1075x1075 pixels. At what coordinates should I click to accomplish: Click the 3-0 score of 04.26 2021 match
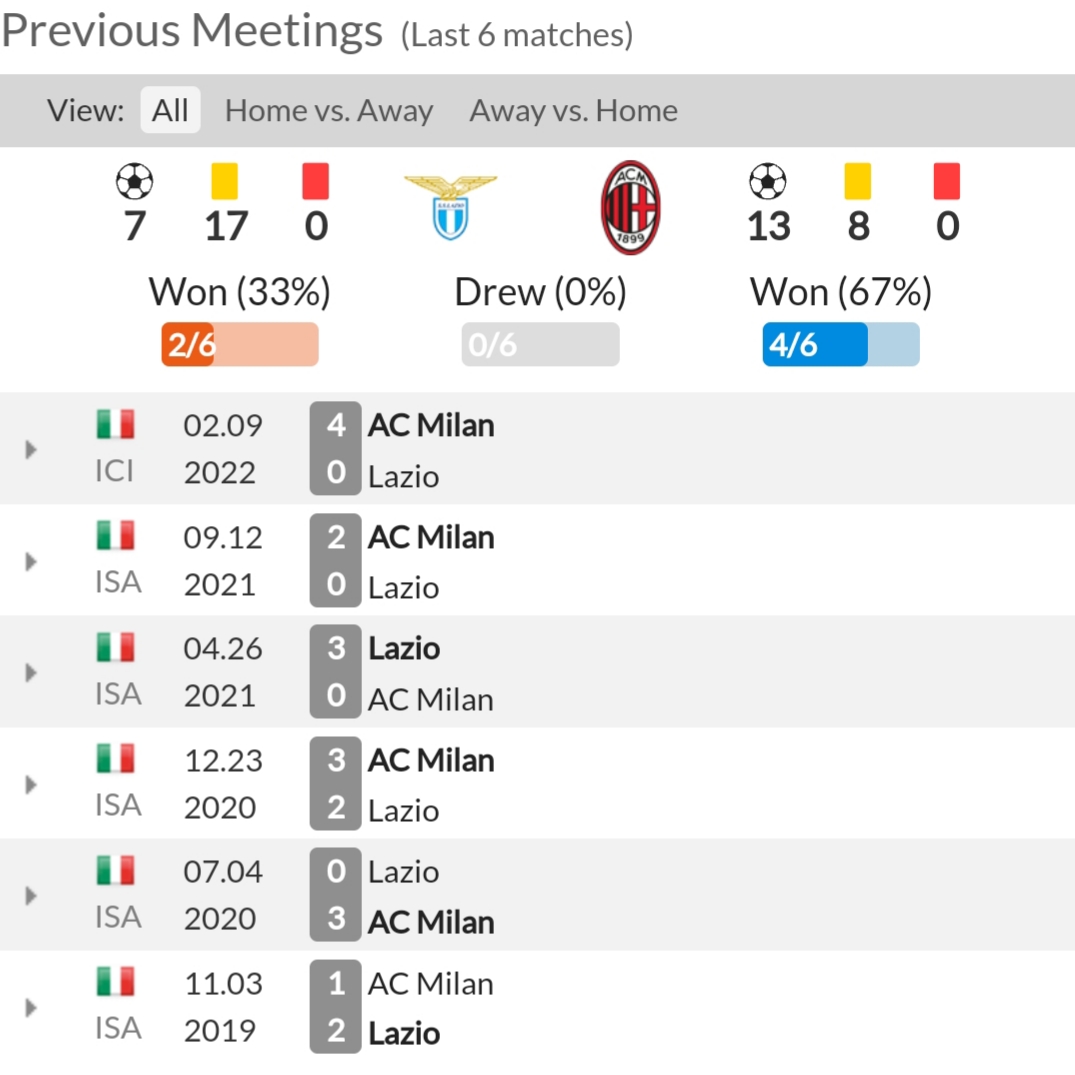point(335,672)
